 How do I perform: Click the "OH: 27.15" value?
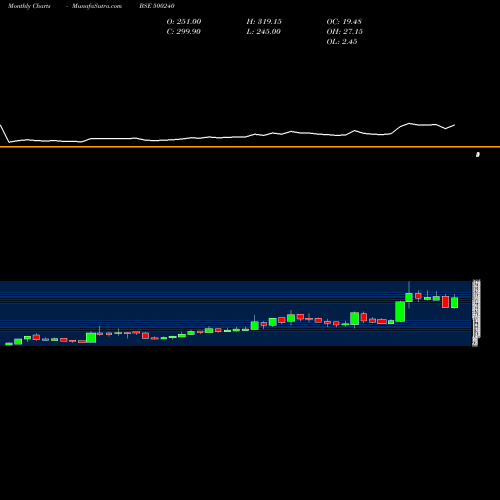[x=345, y=32]
